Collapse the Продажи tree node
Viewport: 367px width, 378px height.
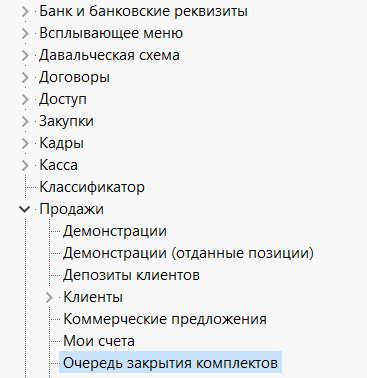[x=24, y=209]
